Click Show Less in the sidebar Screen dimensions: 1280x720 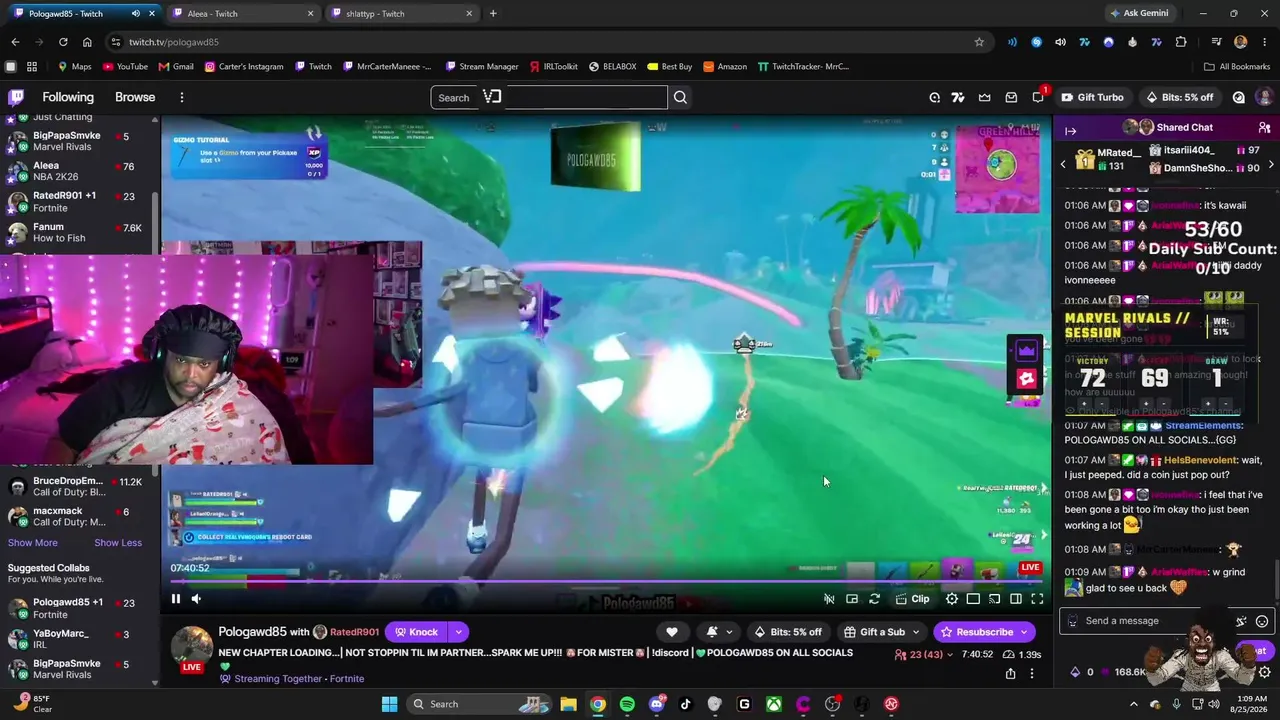pyautogui.click(x=118, y=543)
